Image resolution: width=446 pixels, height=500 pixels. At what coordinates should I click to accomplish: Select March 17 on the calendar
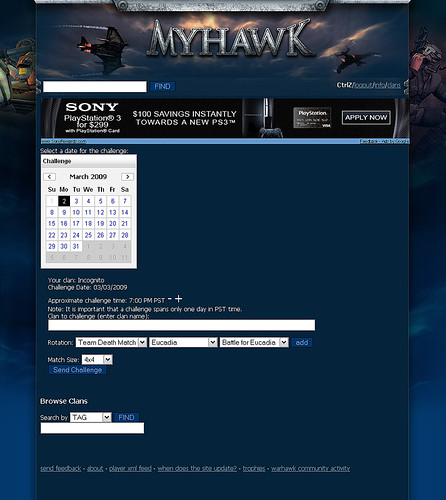click(76, 224)
